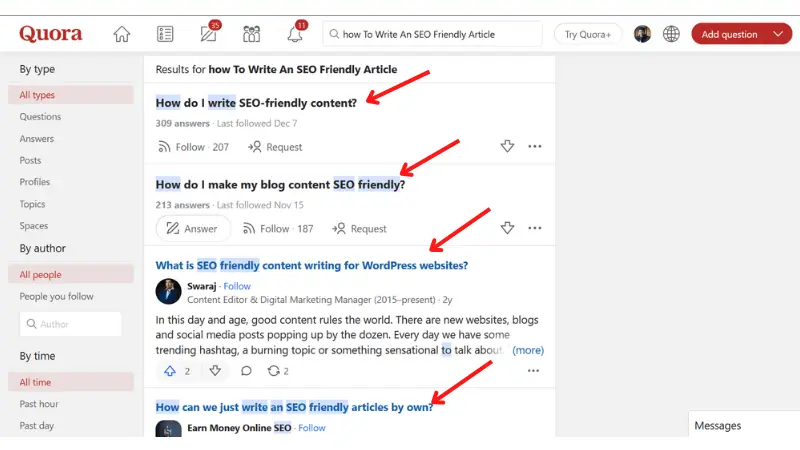Select People you follow filter
This screenshot has height=450, width=800.
pos(57,296)
